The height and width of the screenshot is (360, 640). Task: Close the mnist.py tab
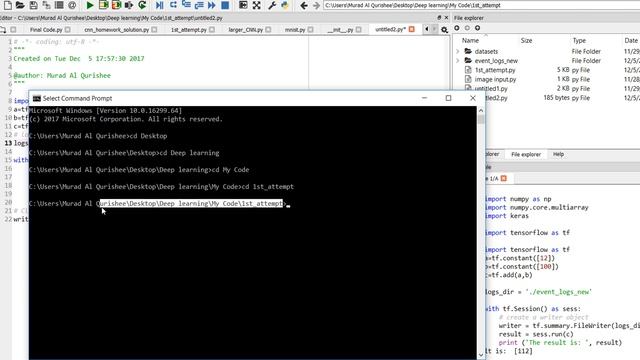click(311, 30)
